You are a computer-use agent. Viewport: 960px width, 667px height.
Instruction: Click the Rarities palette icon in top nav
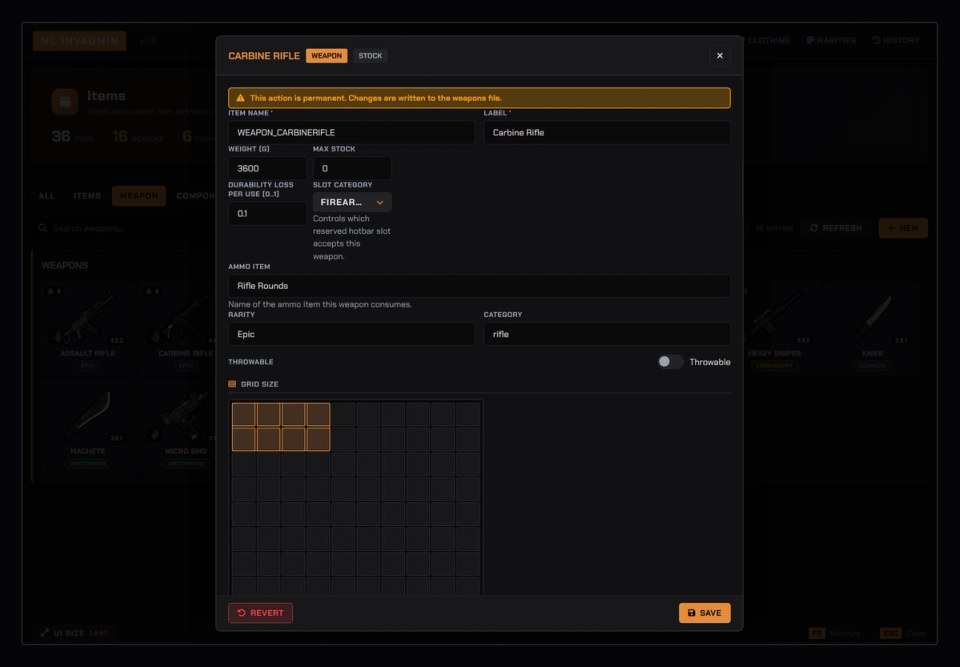[x=811, y=40]
